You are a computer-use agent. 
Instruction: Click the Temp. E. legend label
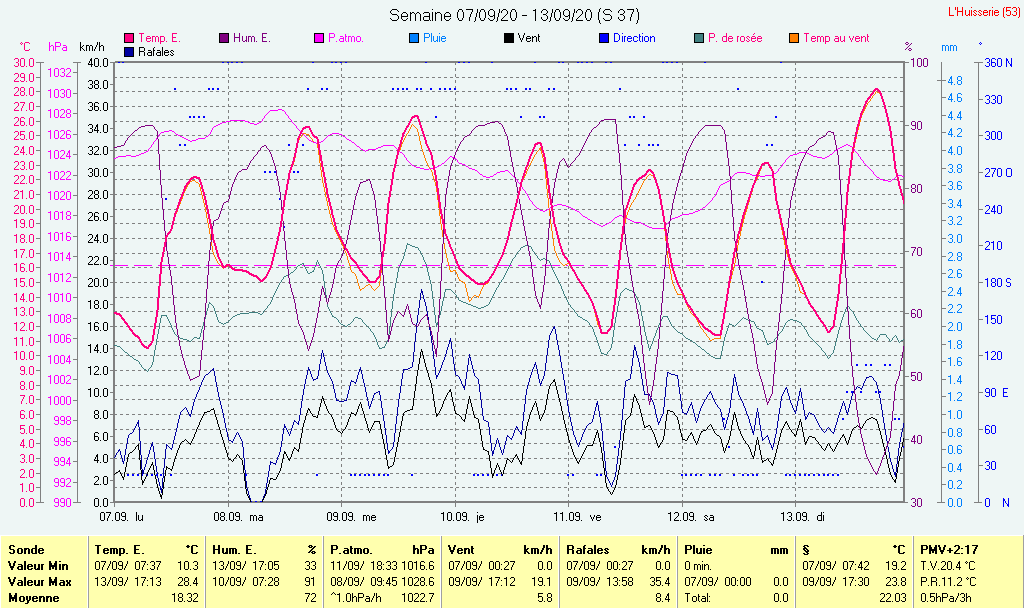coord(159,39)
